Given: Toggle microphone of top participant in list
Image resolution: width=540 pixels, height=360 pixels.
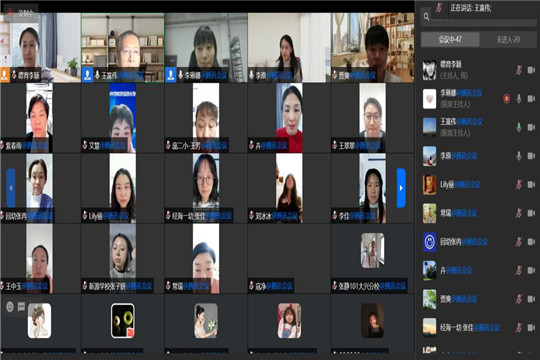Looking at the screenshot, I should [x=519, y=70].
